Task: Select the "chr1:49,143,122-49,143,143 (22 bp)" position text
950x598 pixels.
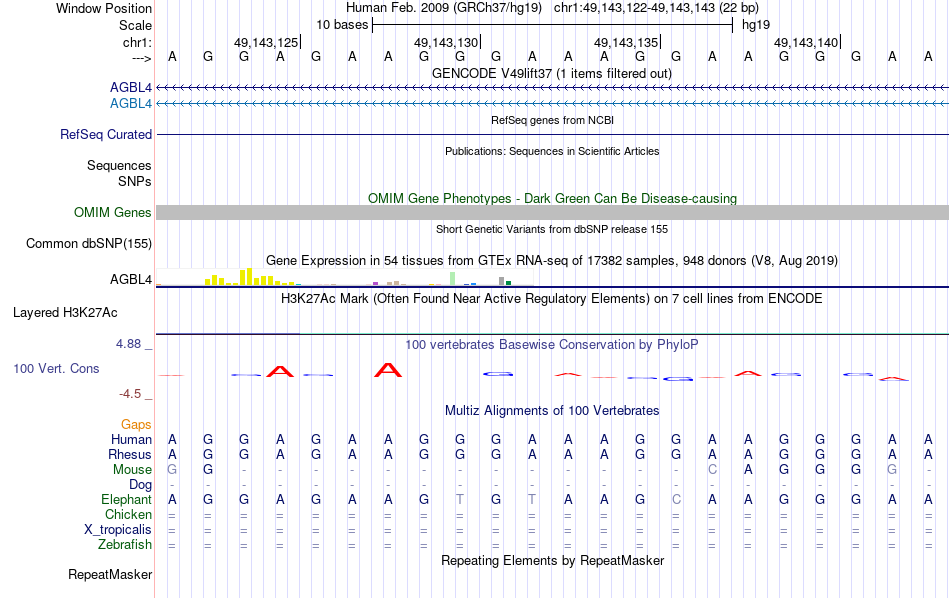Action: [656, 8]
